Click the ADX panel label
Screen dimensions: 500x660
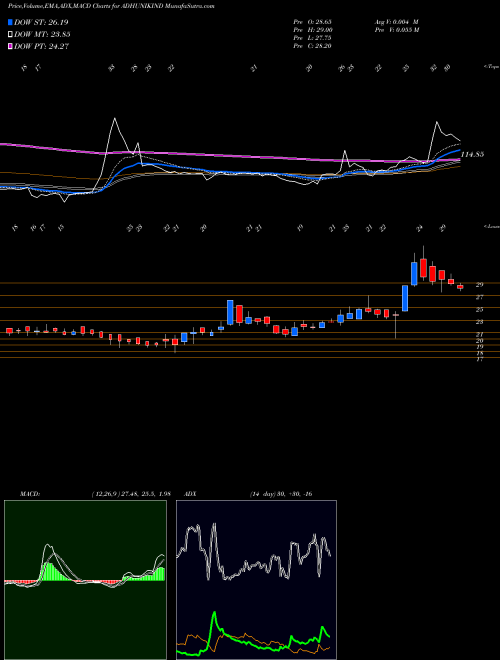pyautogui.click(x=189, y=494)
